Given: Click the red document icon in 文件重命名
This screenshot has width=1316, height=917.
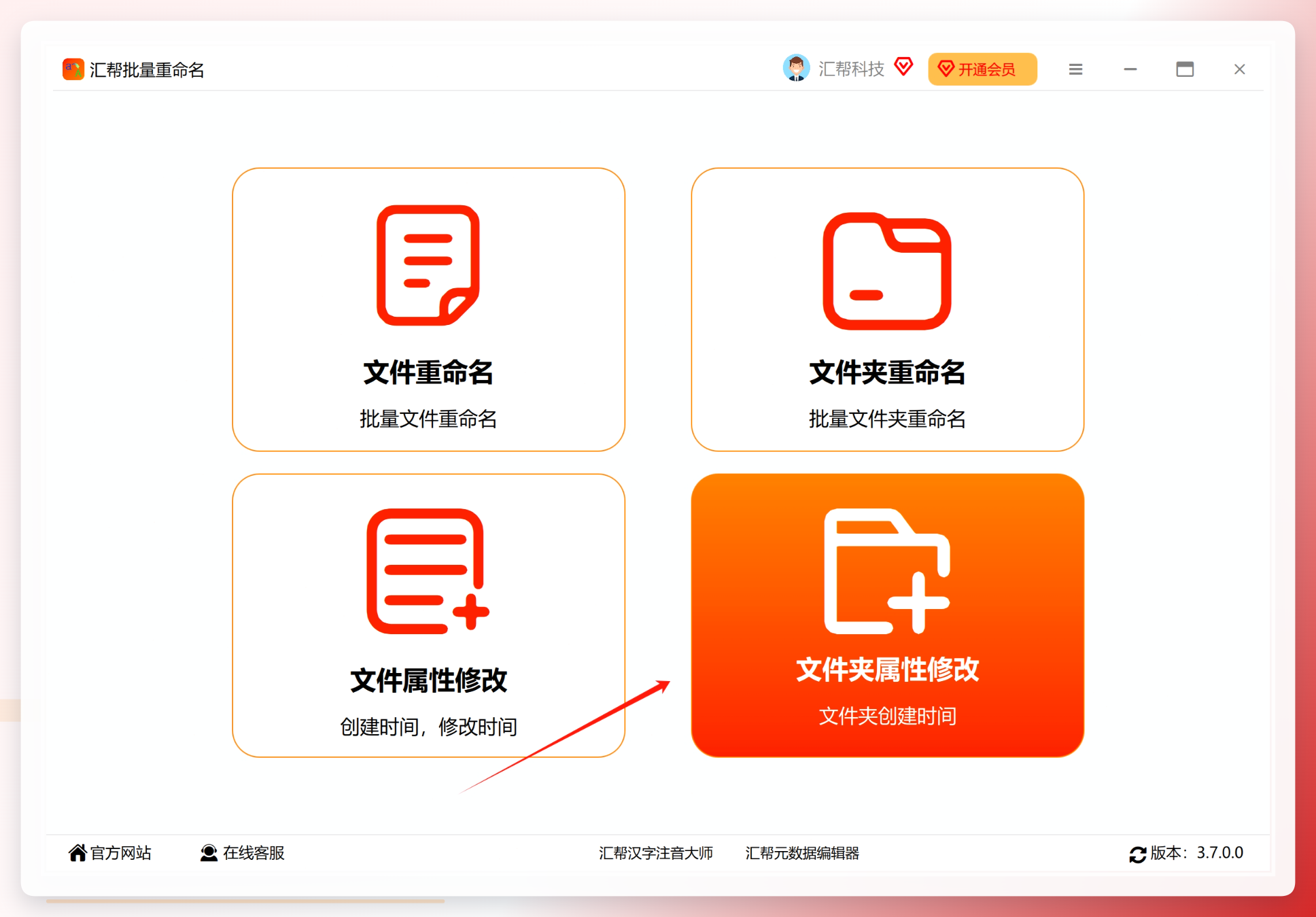Looking at the screenshot, I should tap(428, 265).
